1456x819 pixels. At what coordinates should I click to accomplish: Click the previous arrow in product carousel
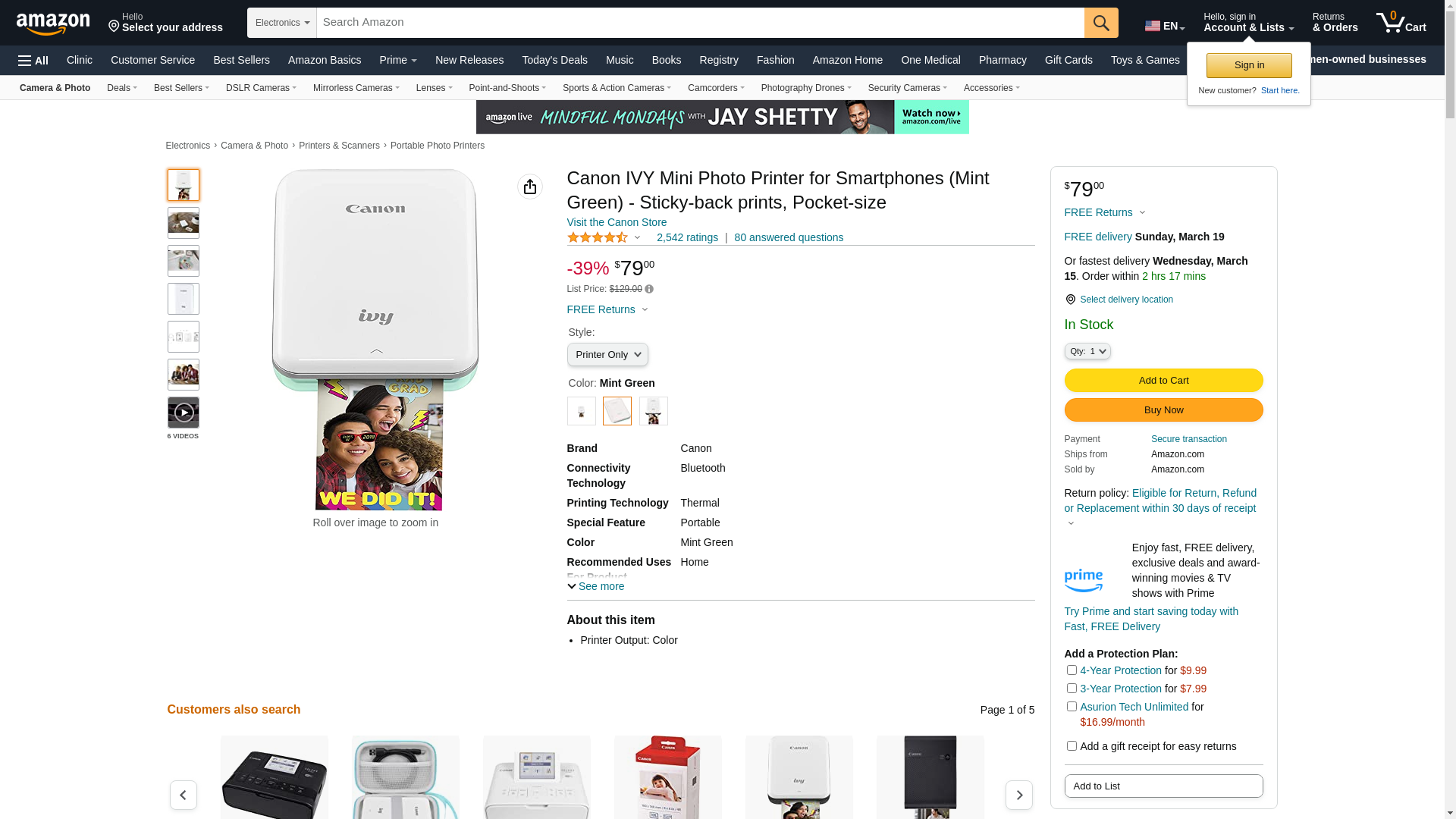pos(184,795)
